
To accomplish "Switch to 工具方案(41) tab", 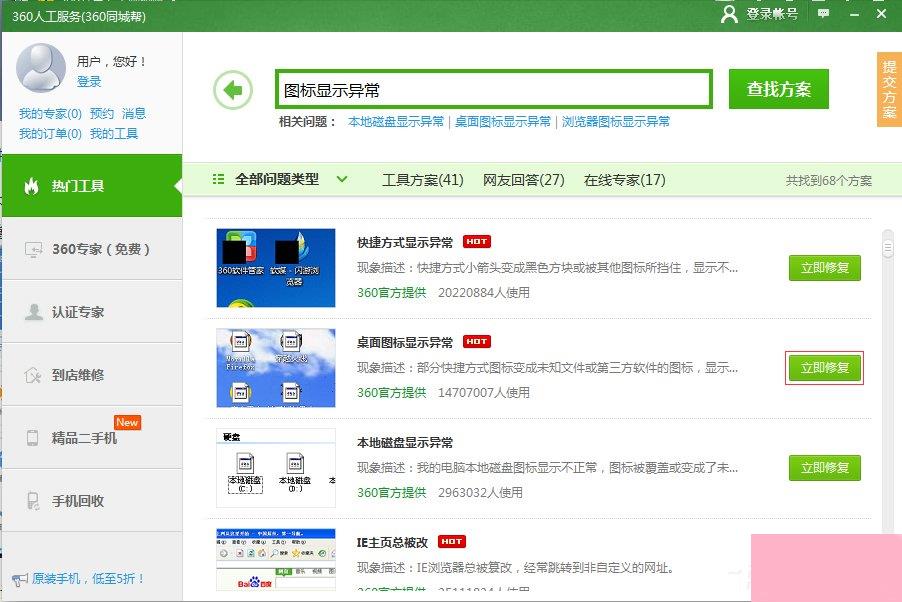I will tap(423, 180).
